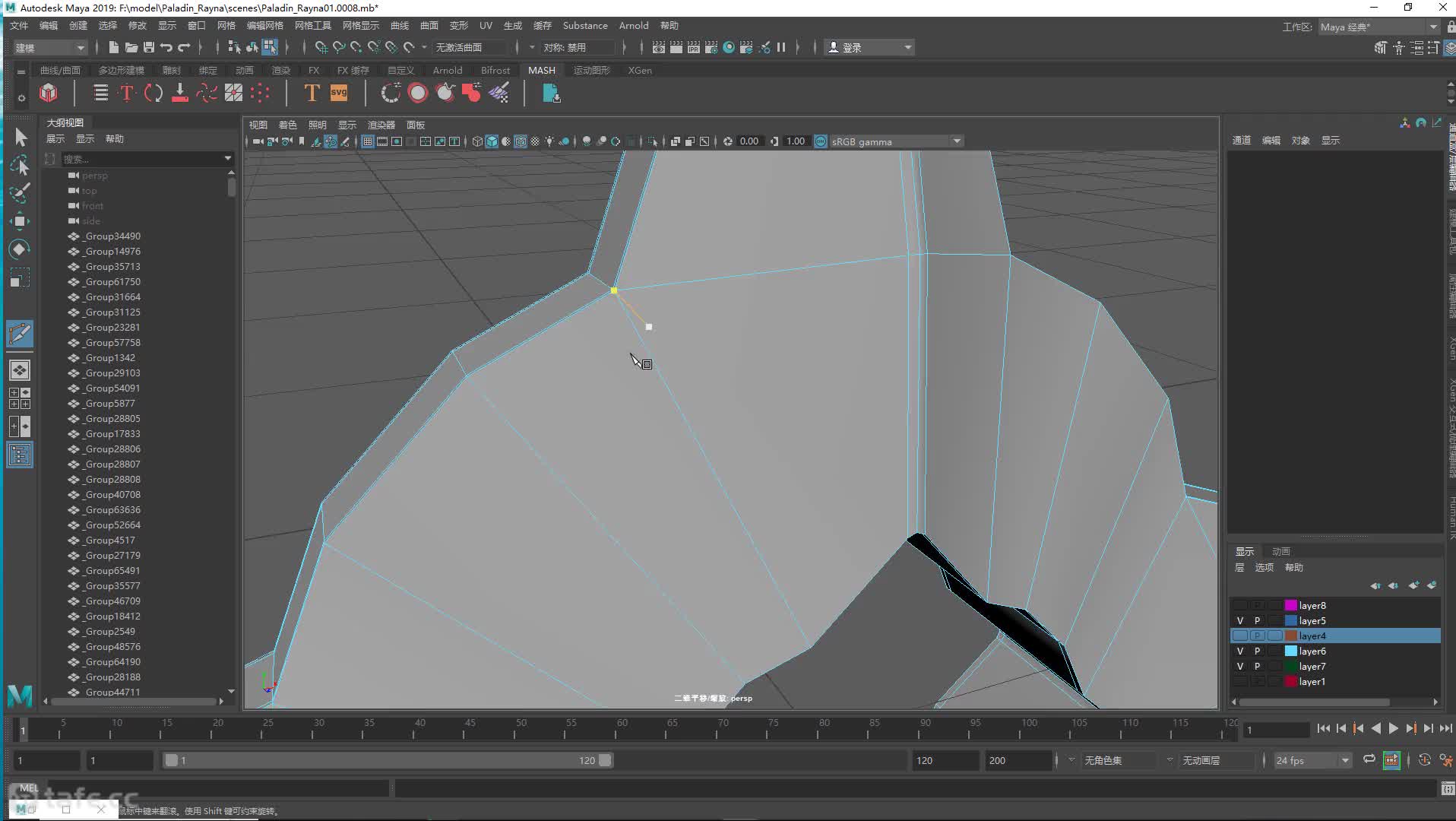Click the orange T text tool shelf icon
The image size is (1456, 821).
tap(312, 93)
